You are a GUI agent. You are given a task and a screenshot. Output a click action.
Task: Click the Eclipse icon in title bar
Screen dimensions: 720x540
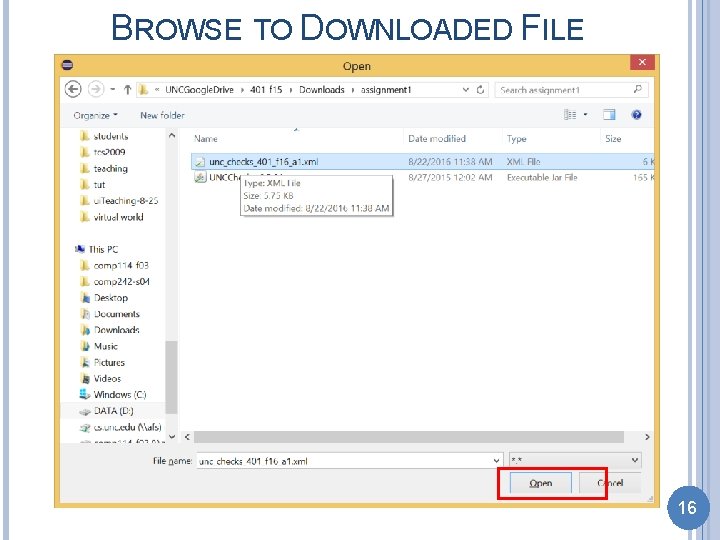tap(67, 65)
